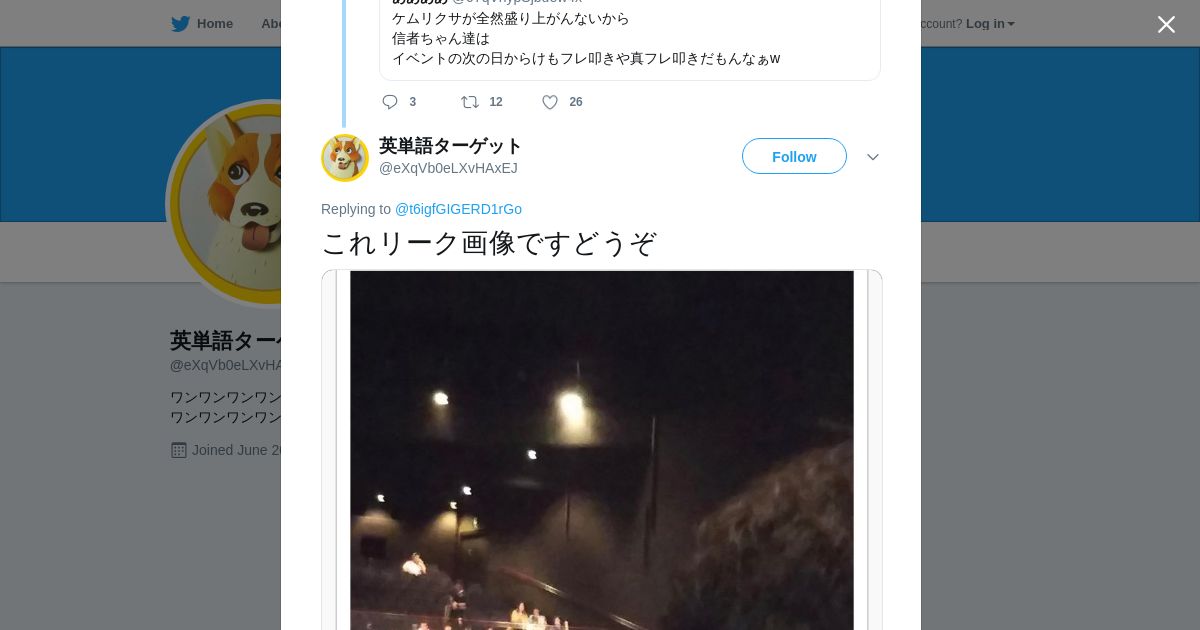Click the parent tweet text ケムリクサ
The width and height of the screenshot is (1200, 630).
586,38
